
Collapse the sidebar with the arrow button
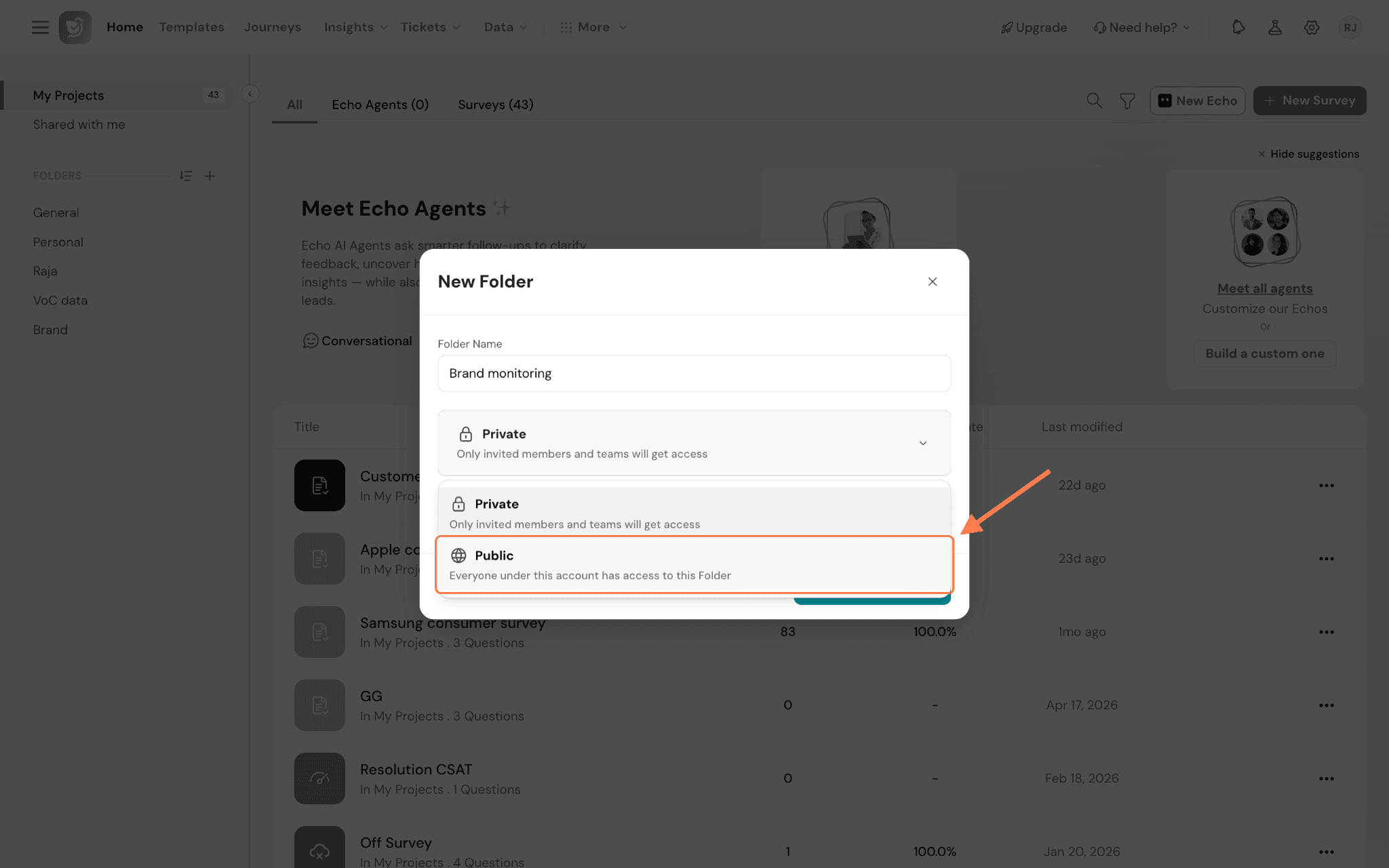pos(250,94)
